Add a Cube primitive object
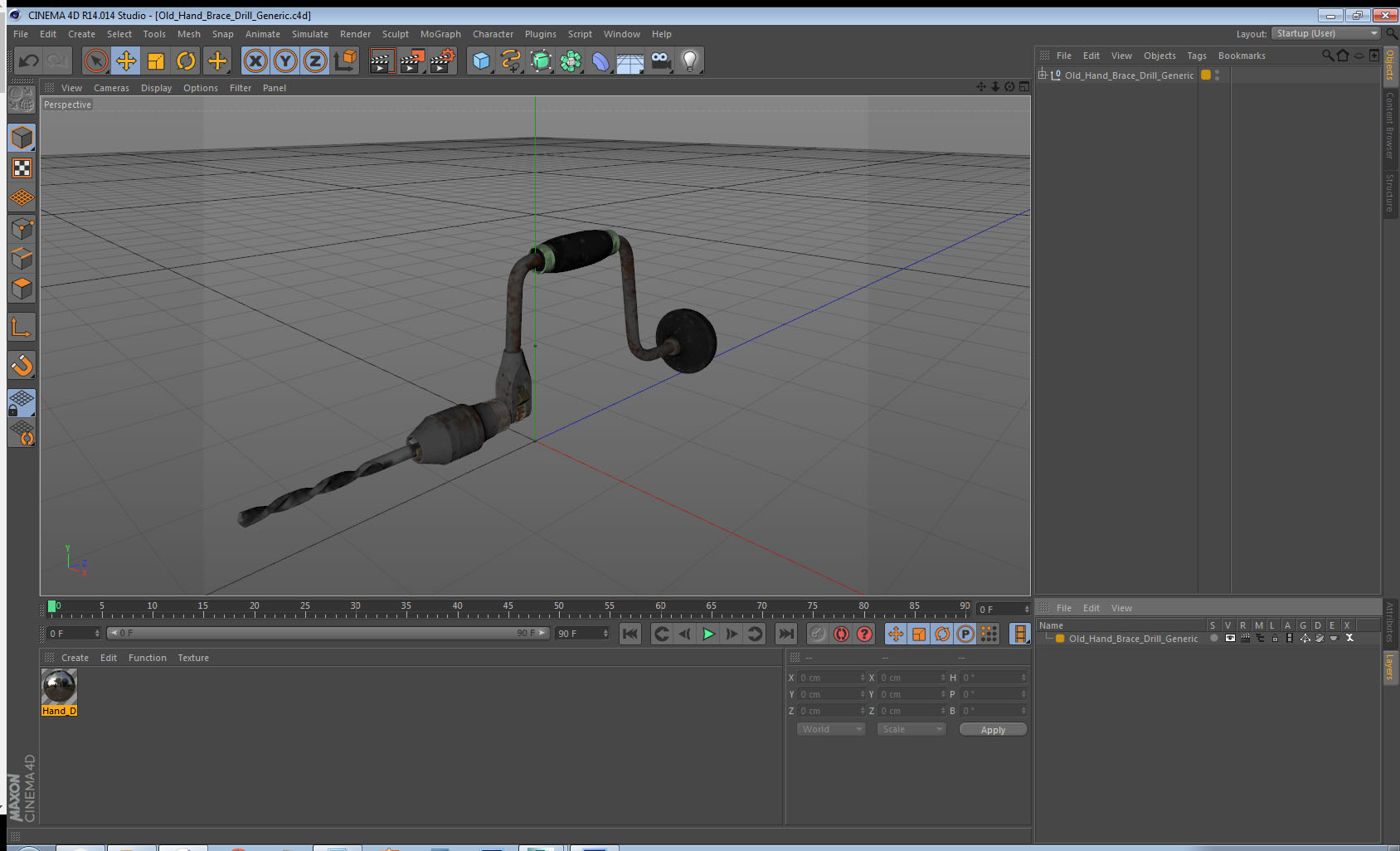The height and width of the screenshot is (851, 1400). [x=481, y=61]
